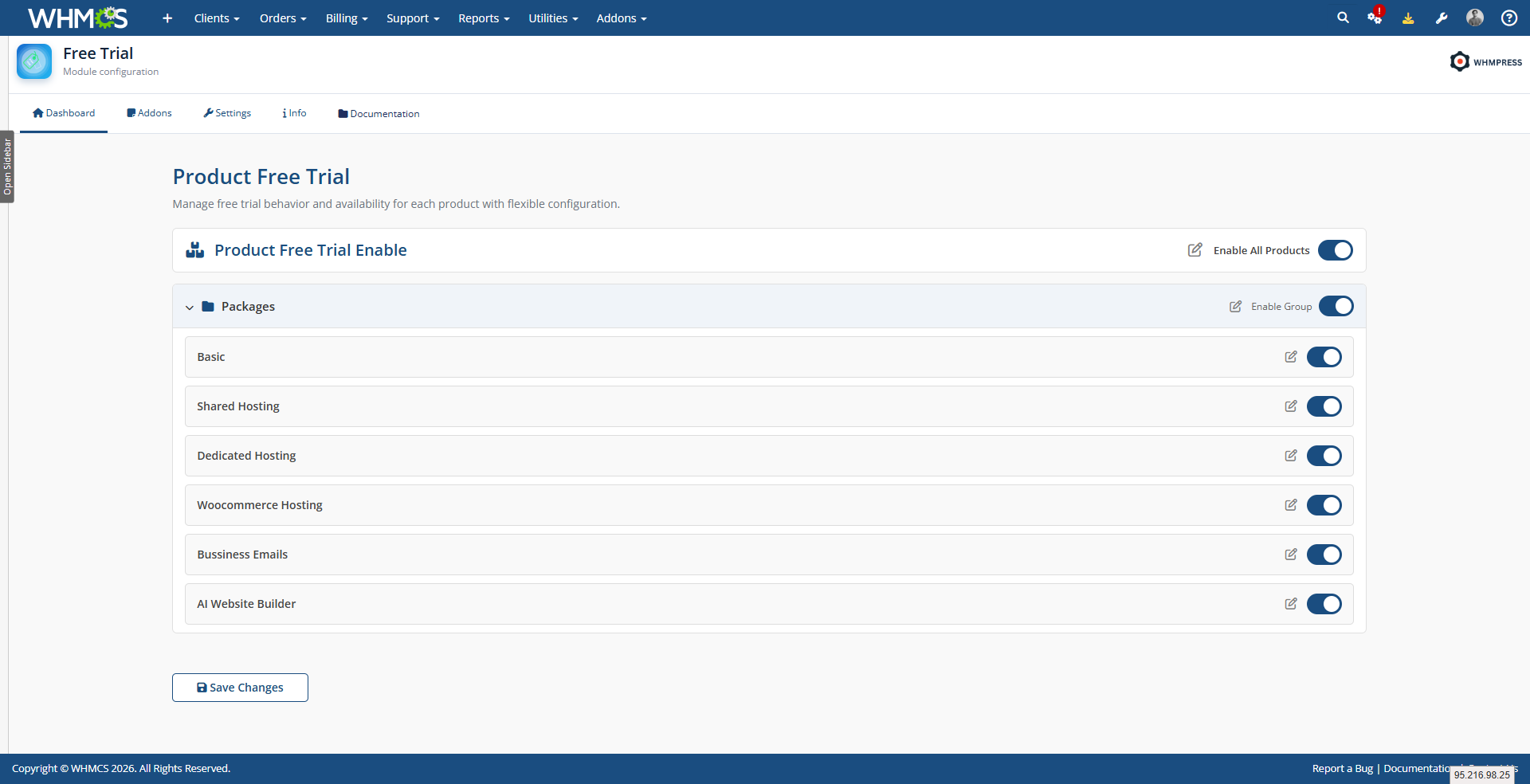Click the Save Changes button
Viewport: 1530px width, 784px height.
point(240,688)
